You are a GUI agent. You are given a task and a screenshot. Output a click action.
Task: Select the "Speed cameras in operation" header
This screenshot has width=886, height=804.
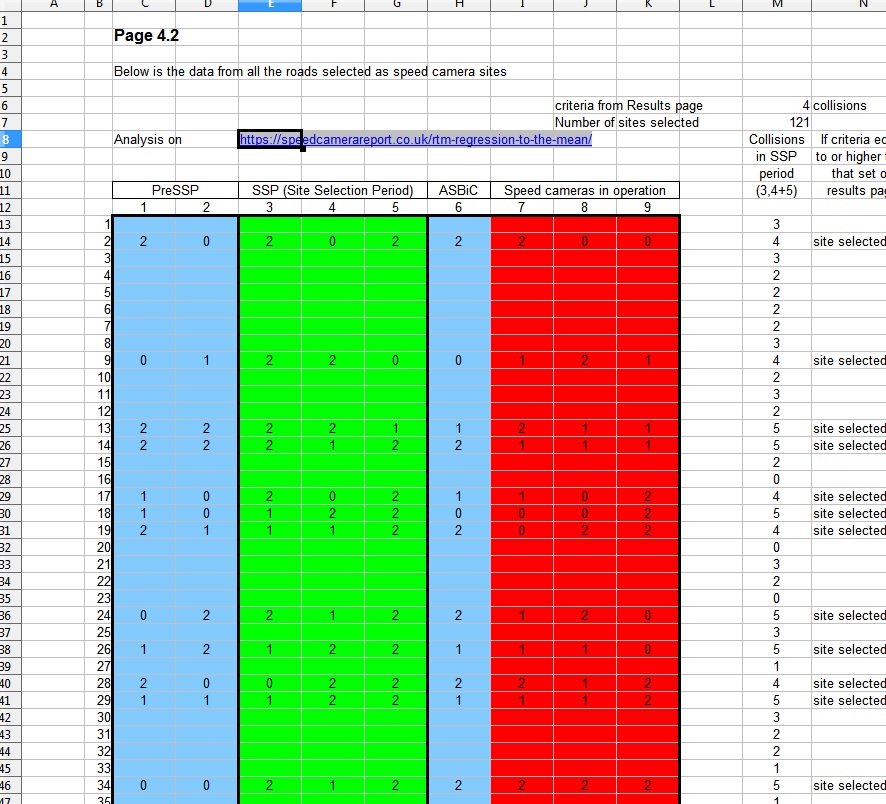[584, 191]
